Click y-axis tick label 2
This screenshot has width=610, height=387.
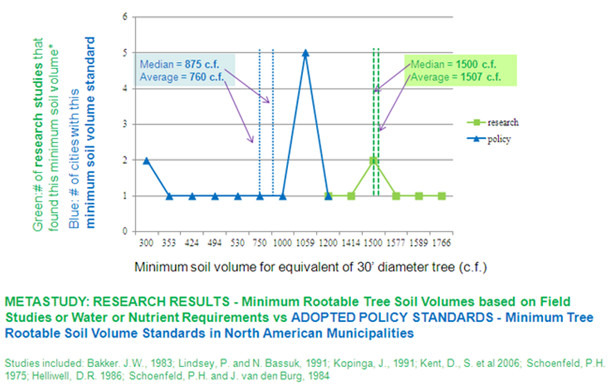tap(125, 160)
